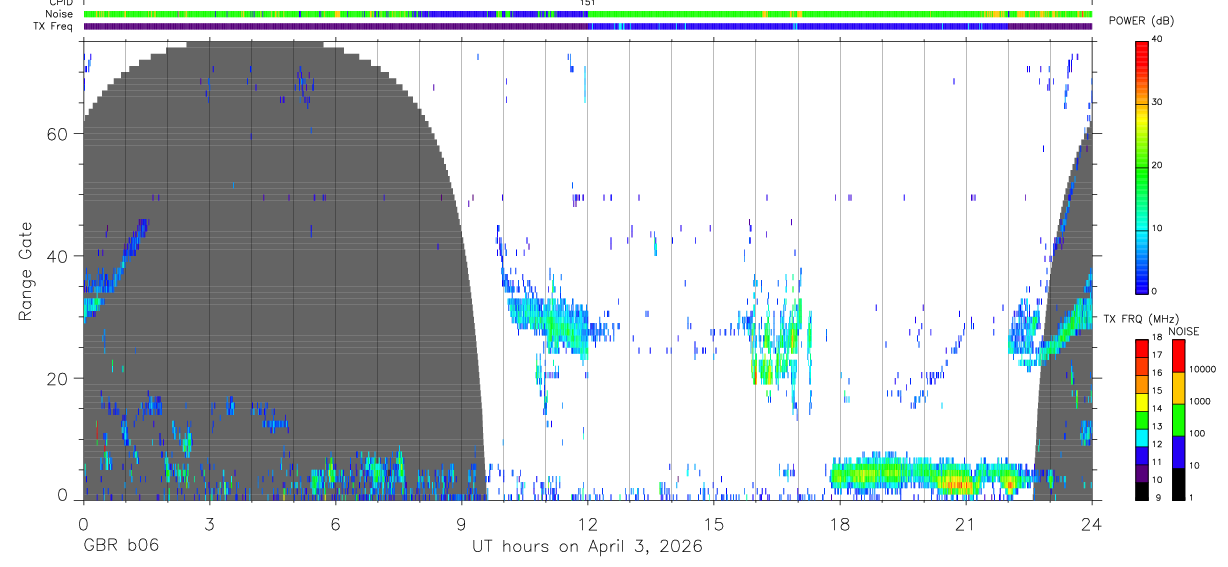The width and height of the screenshot is (1228, 567).
Task: Click x-axis tick label '21'
Action: click(x=966, y=523)
